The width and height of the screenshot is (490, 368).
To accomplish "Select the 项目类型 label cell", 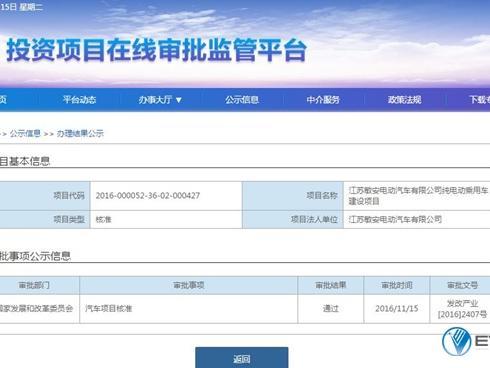I will (45, 219).
